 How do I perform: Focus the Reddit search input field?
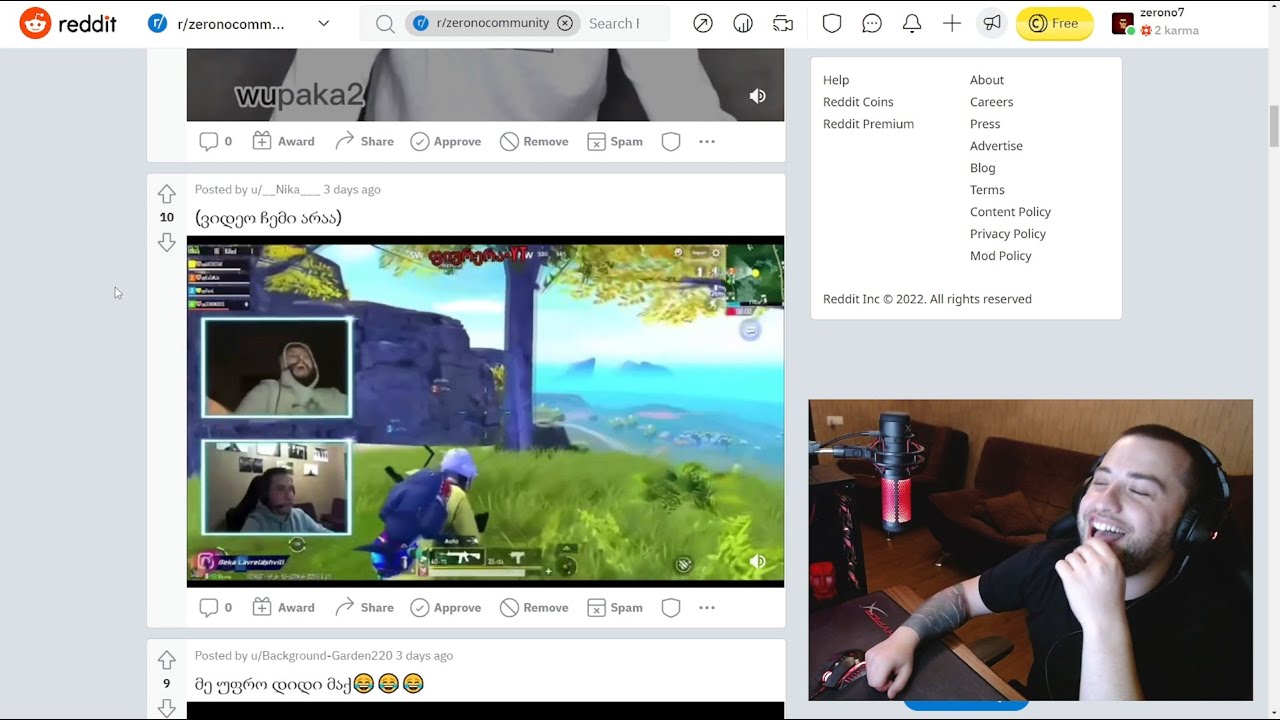click(x=614, y=23)
